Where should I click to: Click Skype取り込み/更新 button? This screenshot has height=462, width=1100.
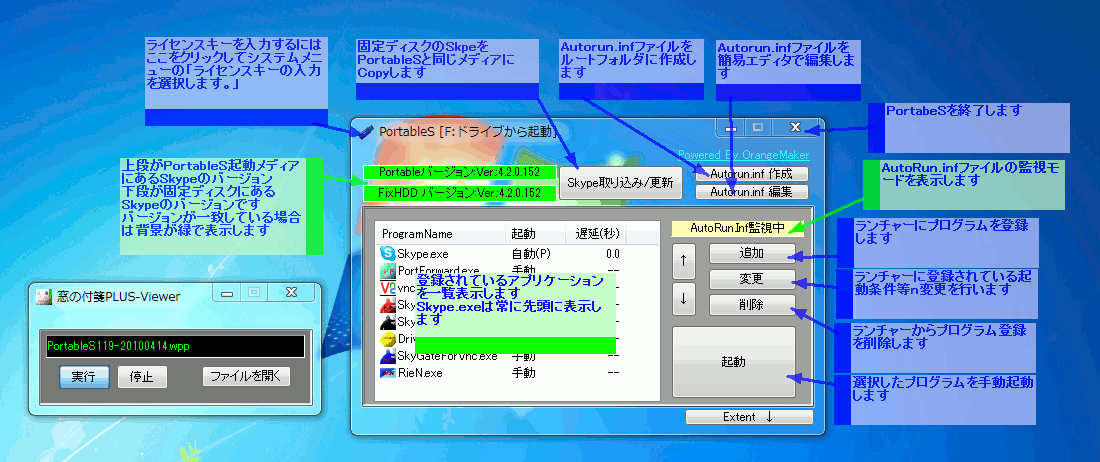(620, 183)
